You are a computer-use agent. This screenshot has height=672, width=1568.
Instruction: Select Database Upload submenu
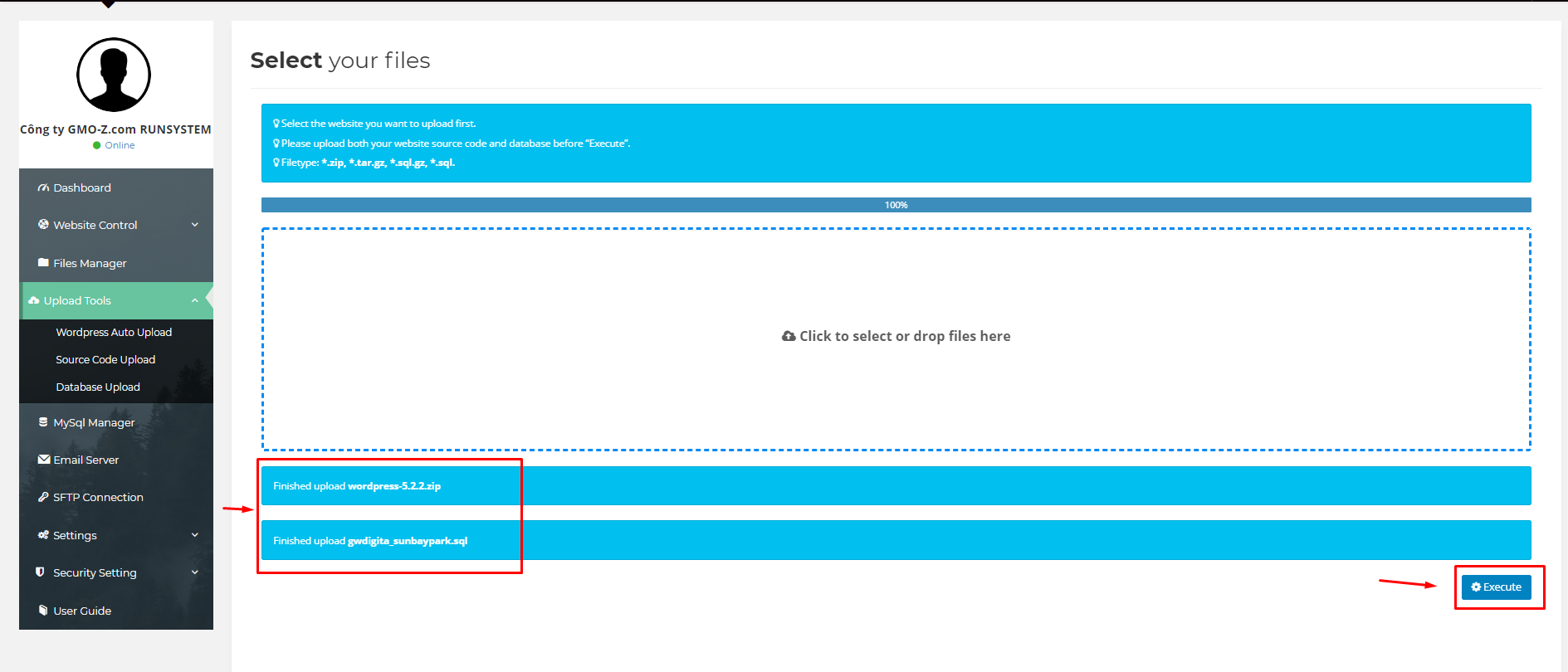98,387
